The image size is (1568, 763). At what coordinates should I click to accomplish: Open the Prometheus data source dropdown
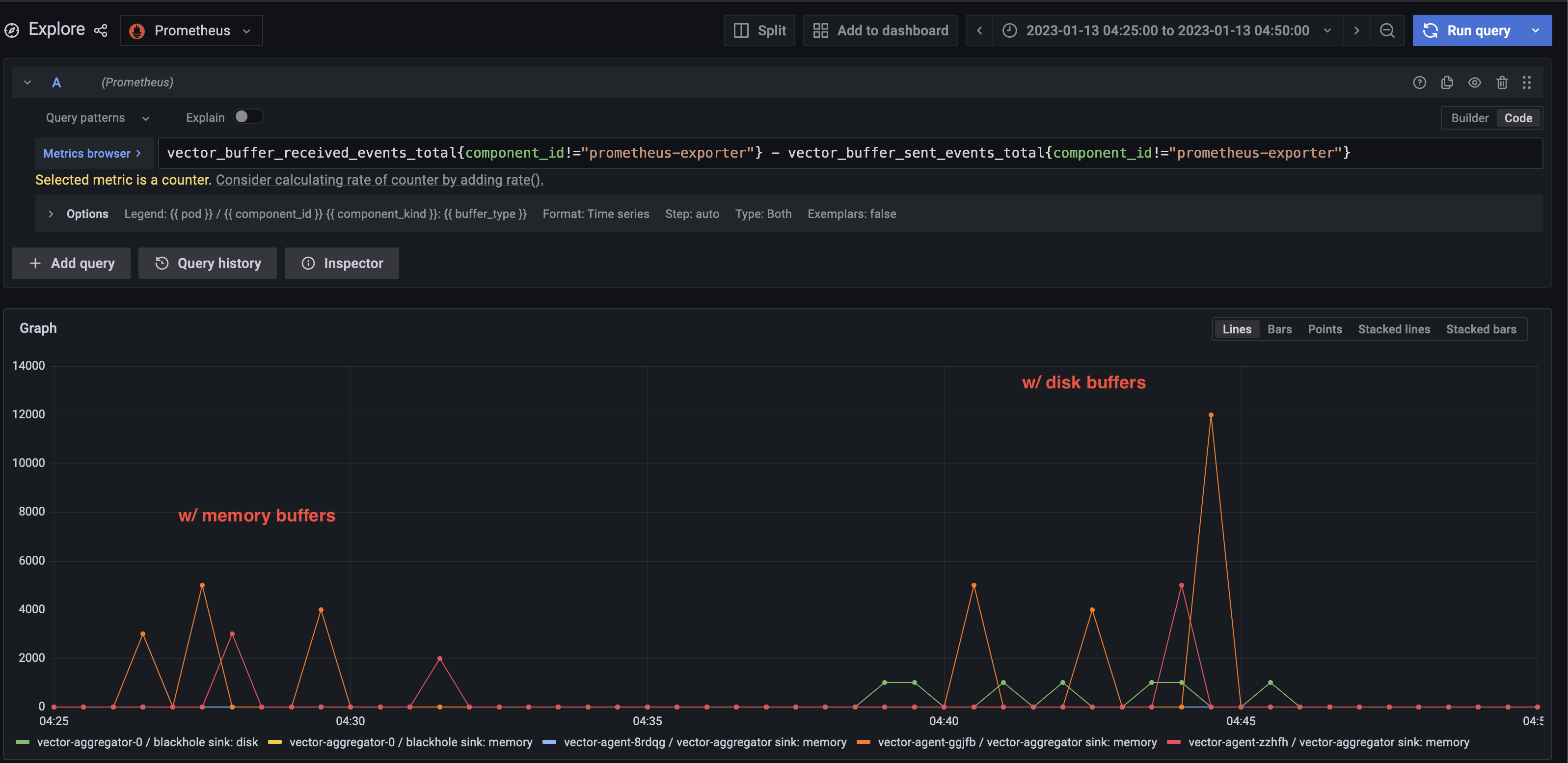click(x=190, y=30)
